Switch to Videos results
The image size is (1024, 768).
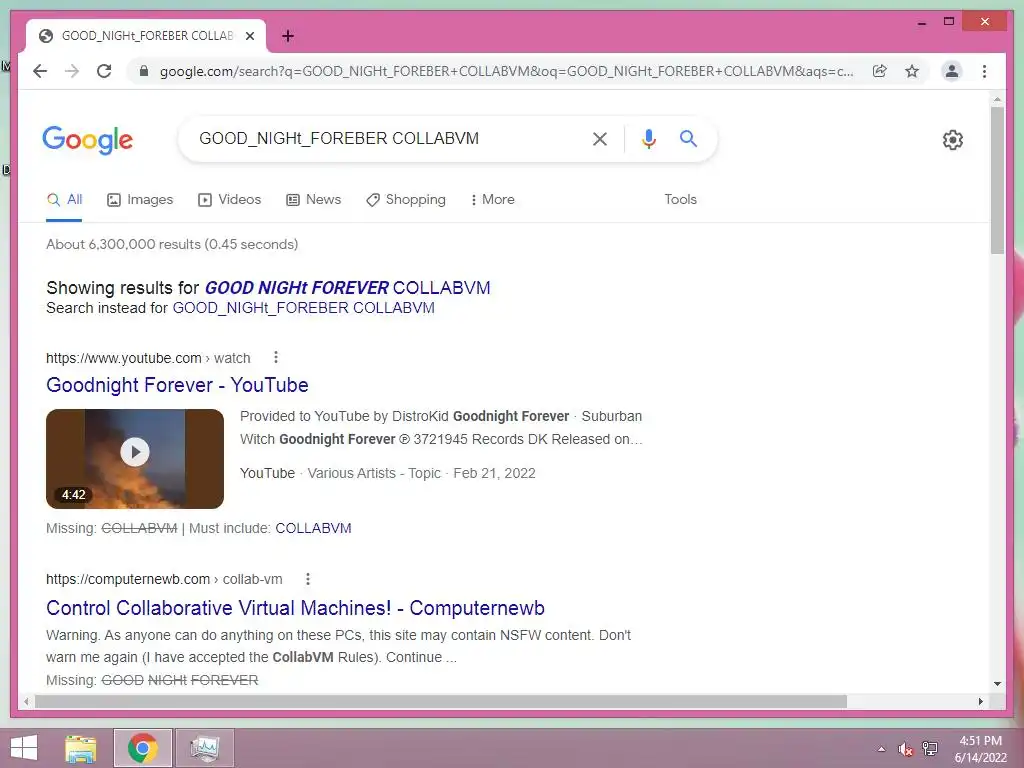229,200
